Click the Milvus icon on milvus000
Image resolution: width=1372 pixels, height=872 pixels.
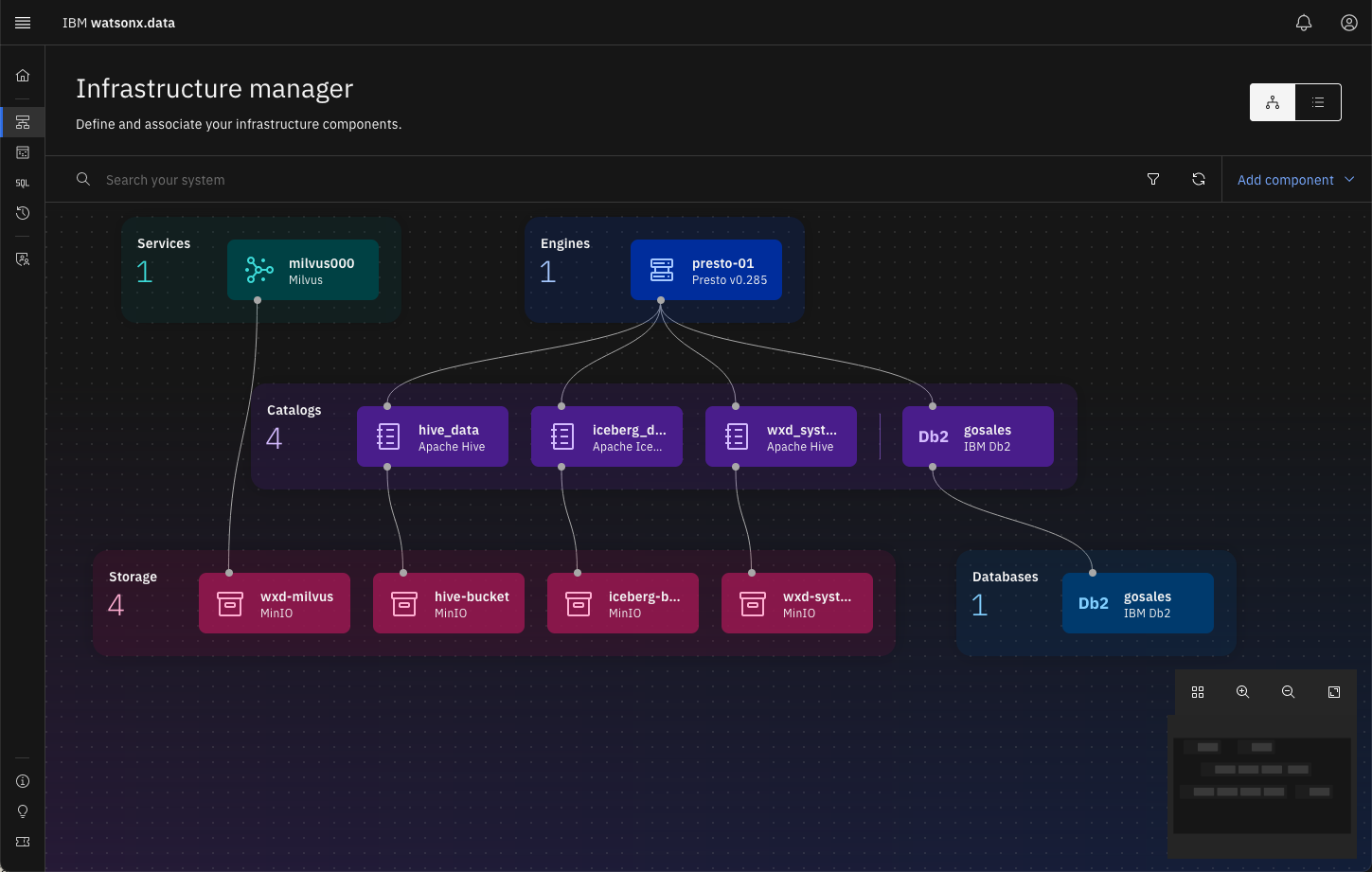[258, 270]
